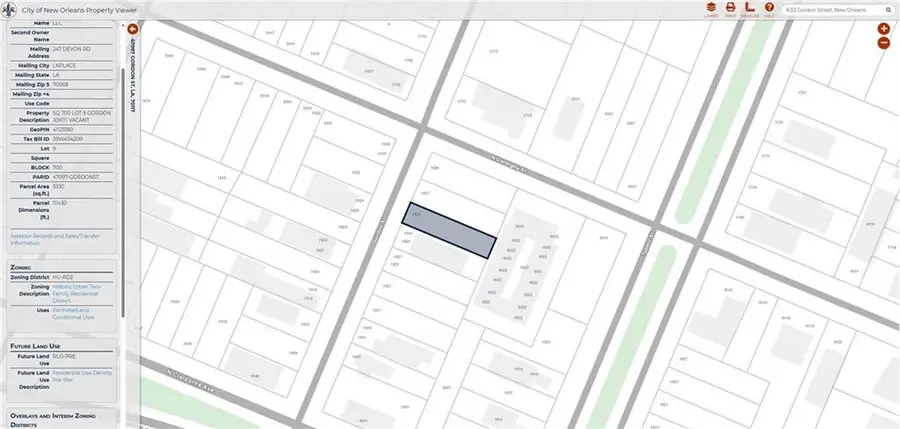Open Historic Urban Two-Family Residential District link
Viewport: 900px width, 429px height.
point(75,293)
